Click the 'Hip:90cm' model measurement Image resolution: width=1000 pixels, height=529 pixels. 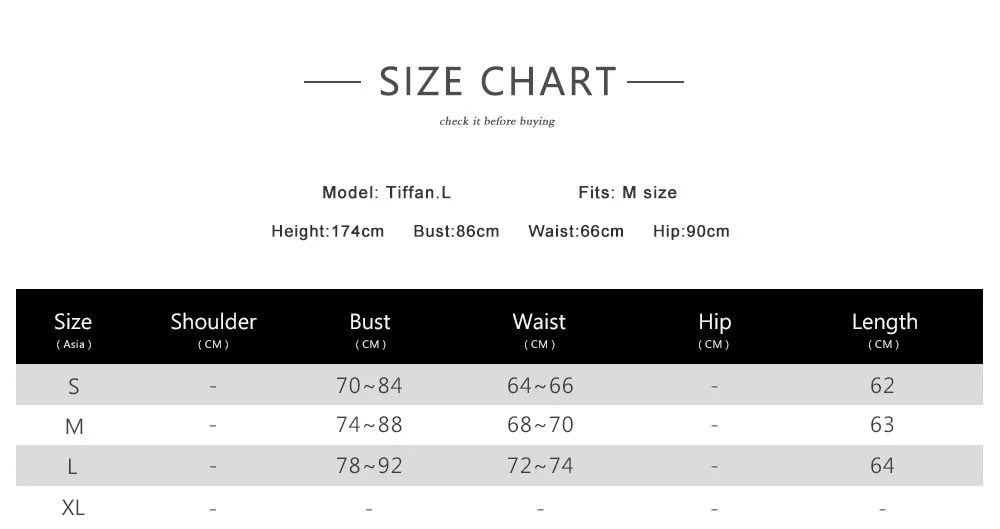pos(691,231)
